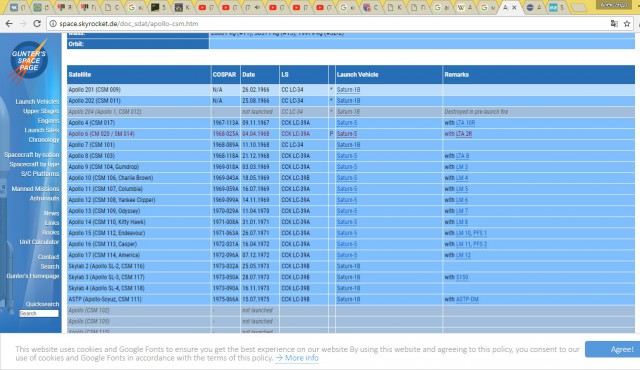Open the ASTP-DM link

(x=467, y=299)
